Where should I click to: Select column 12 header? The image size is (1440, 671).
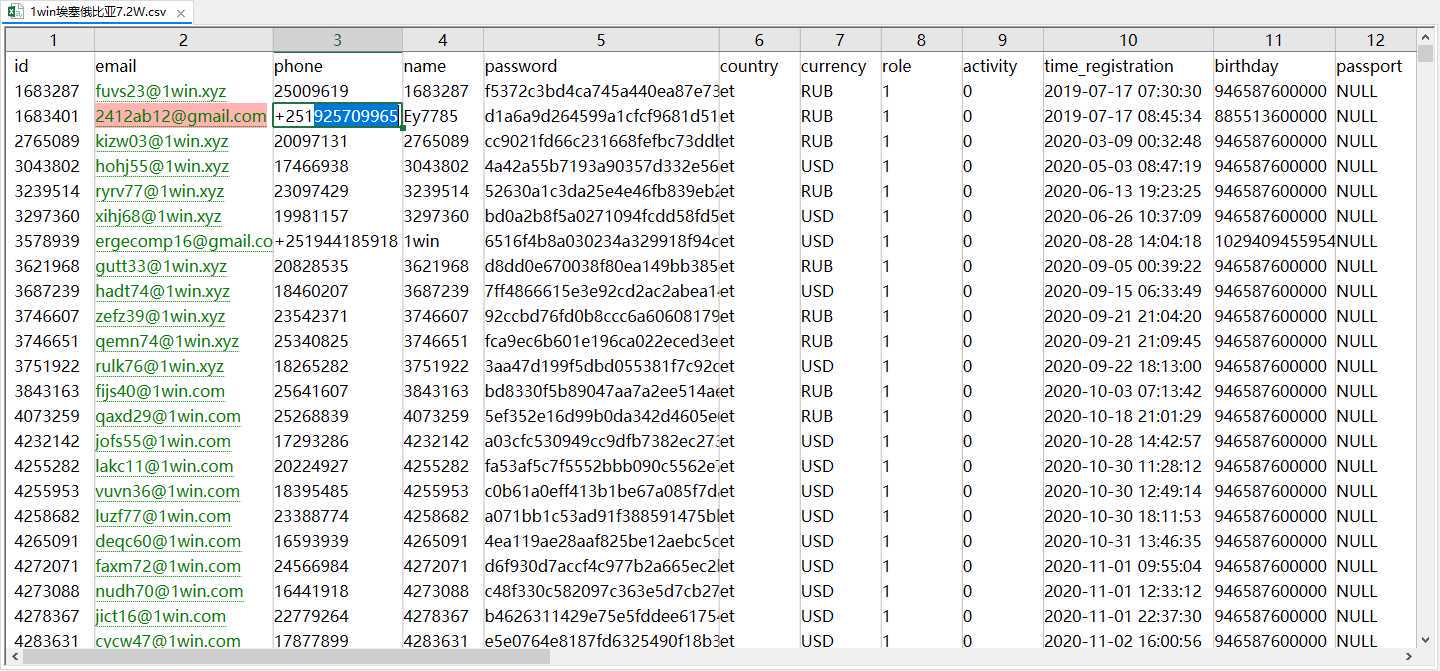[1376, 40]
